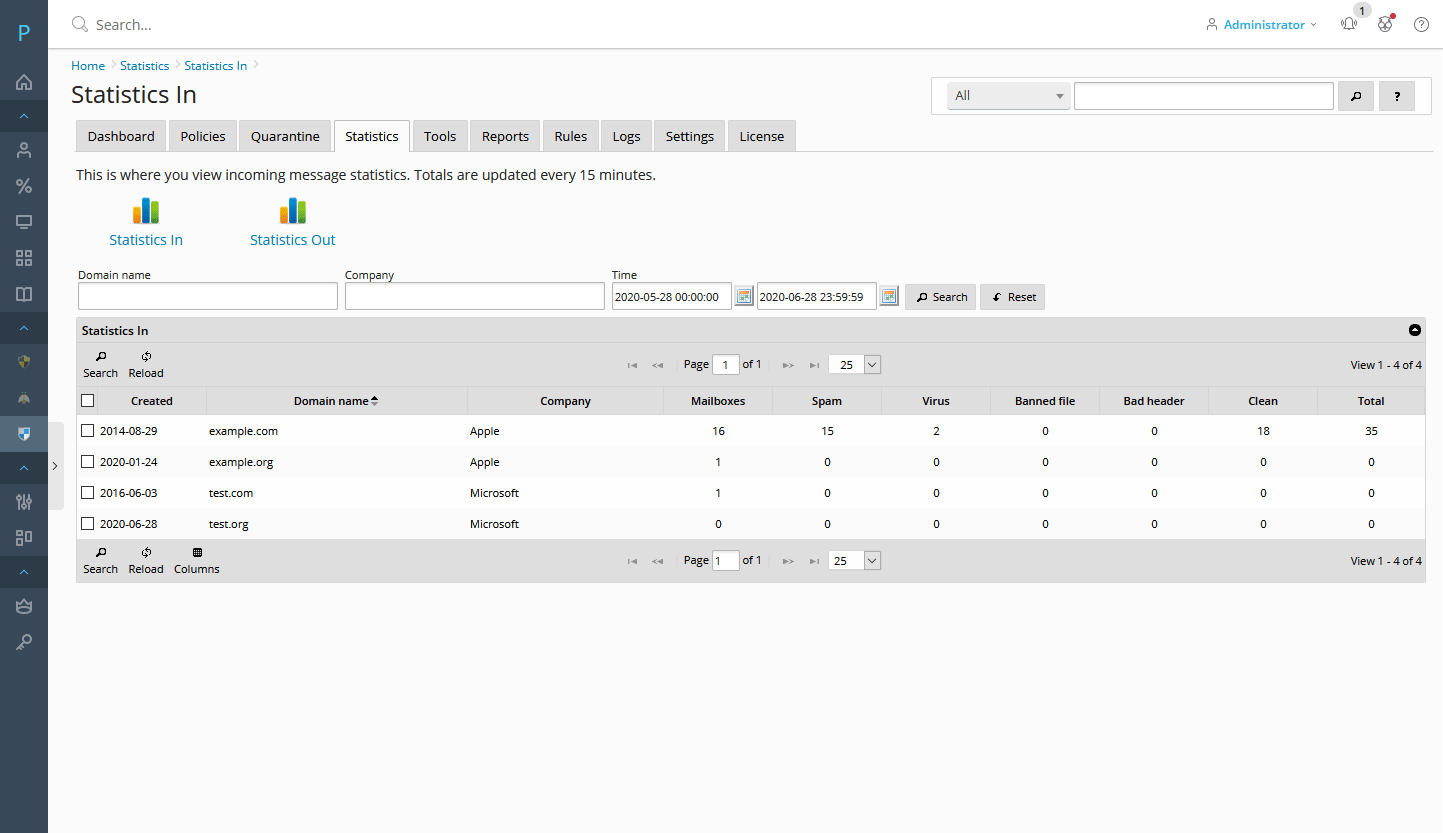Switch to the Settings tab

[690, 136]
